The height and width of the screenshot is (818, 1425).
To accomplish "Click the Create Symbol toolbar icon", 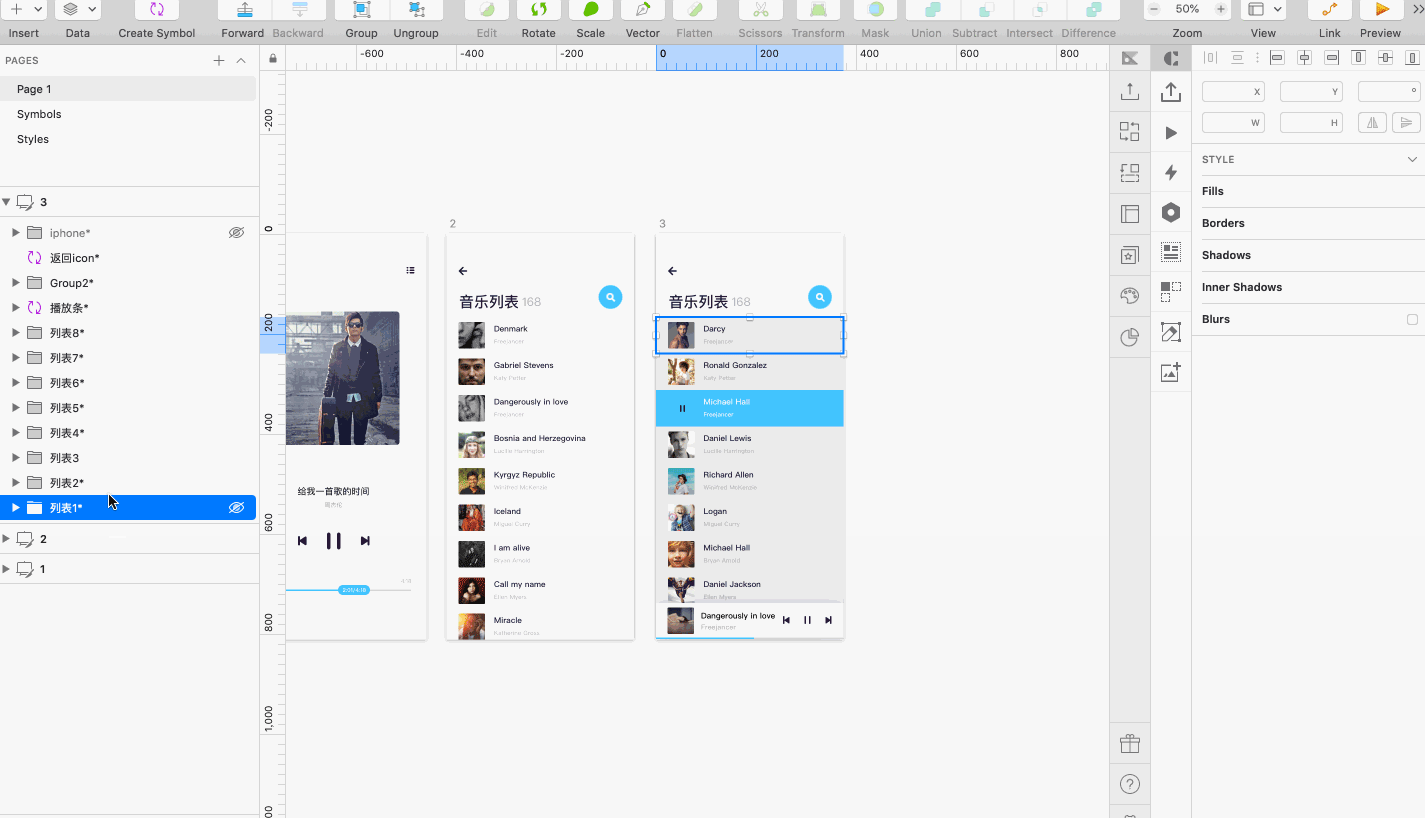I will click(x=157, y=10).
